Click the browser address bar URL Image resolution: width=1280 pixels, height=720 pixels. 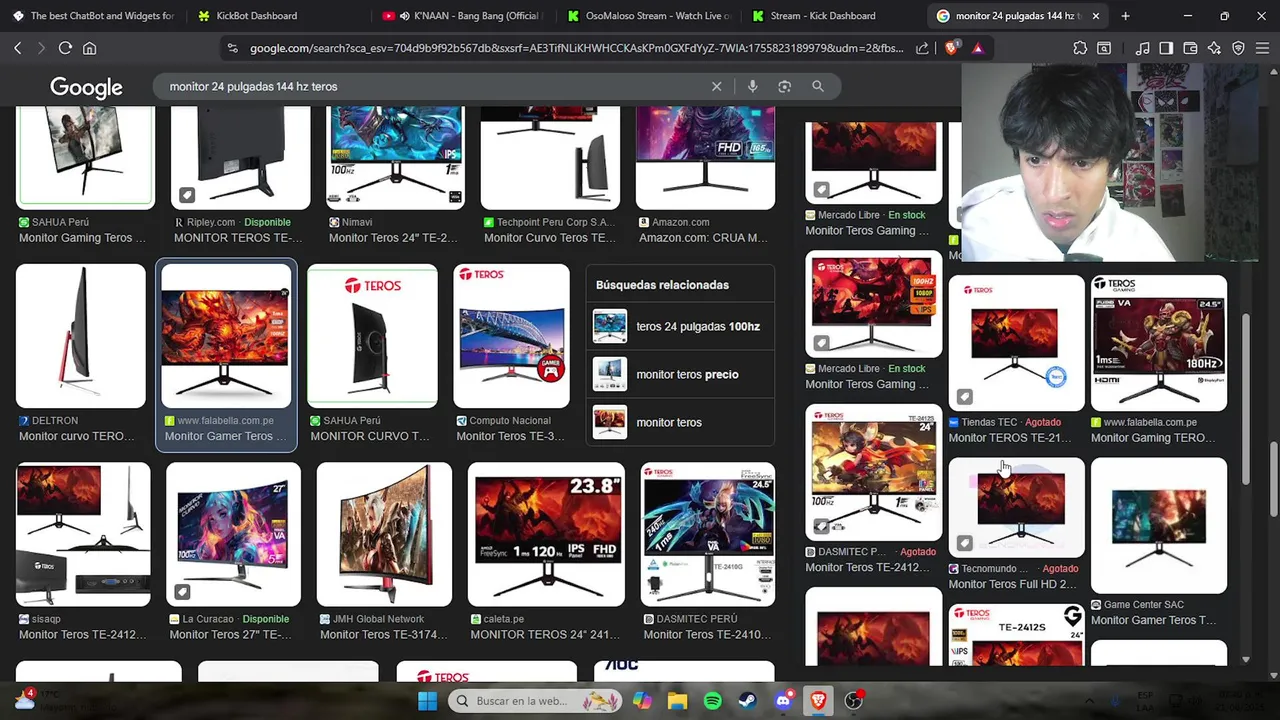click(x=576, y=48)
